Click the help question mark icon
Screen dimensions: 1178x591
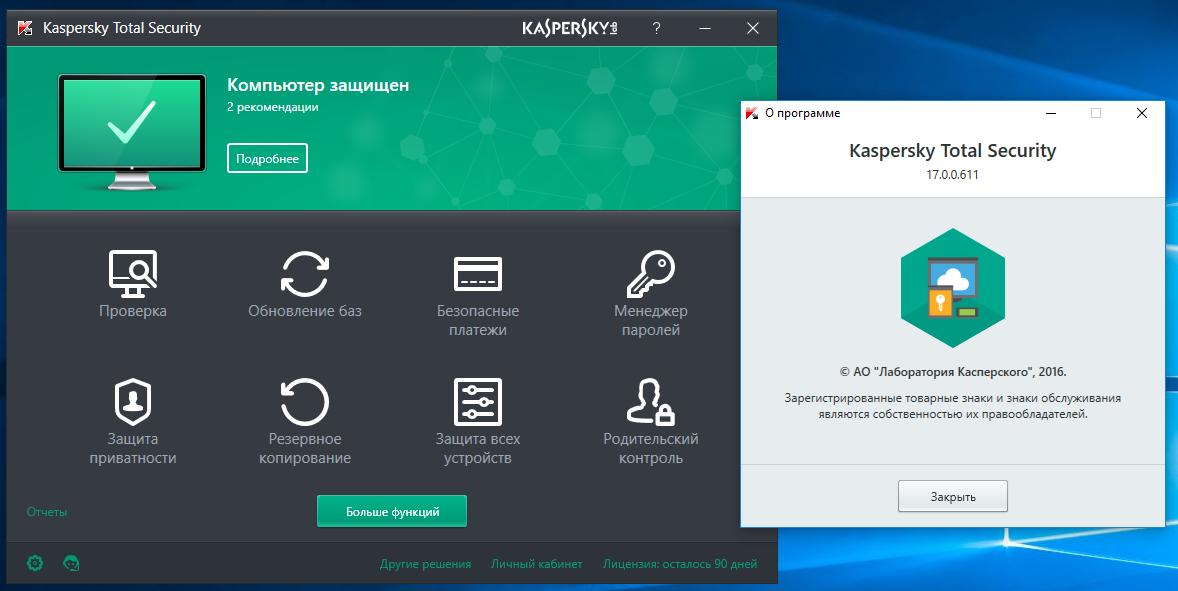tap(657, 29)
